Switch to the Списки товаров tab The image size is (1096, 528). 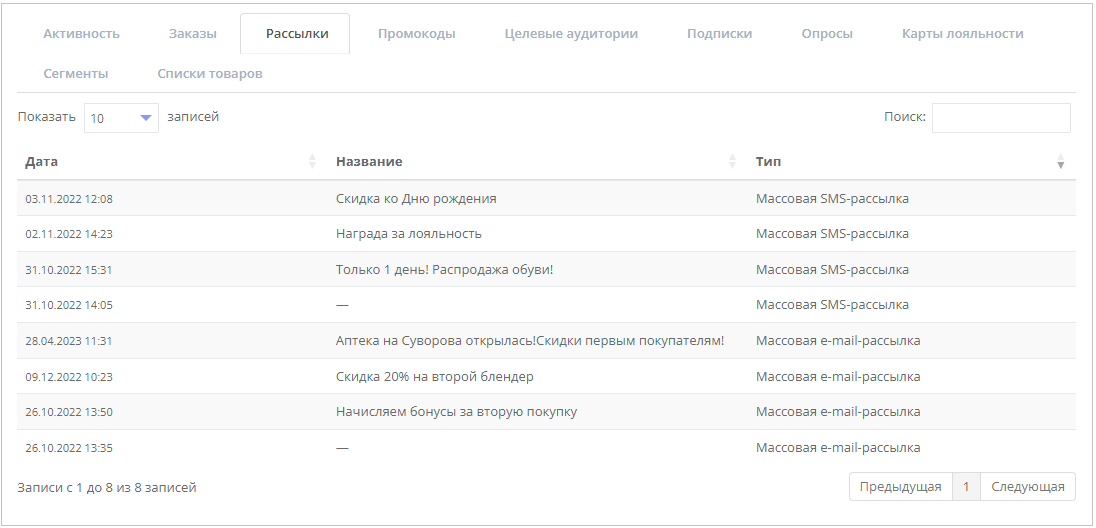pyautogui.click(x=210, y=73)
